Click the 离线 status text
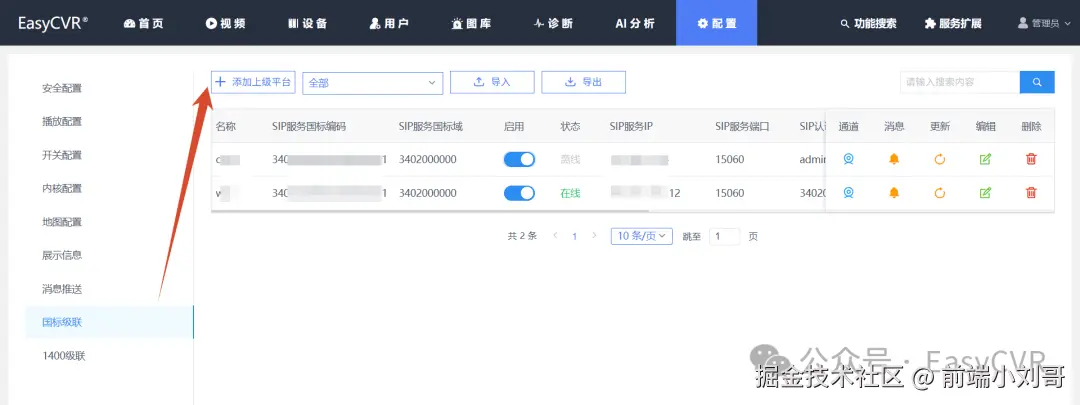1080x405 pixels. pyautogui.click(x=570, y=160)
